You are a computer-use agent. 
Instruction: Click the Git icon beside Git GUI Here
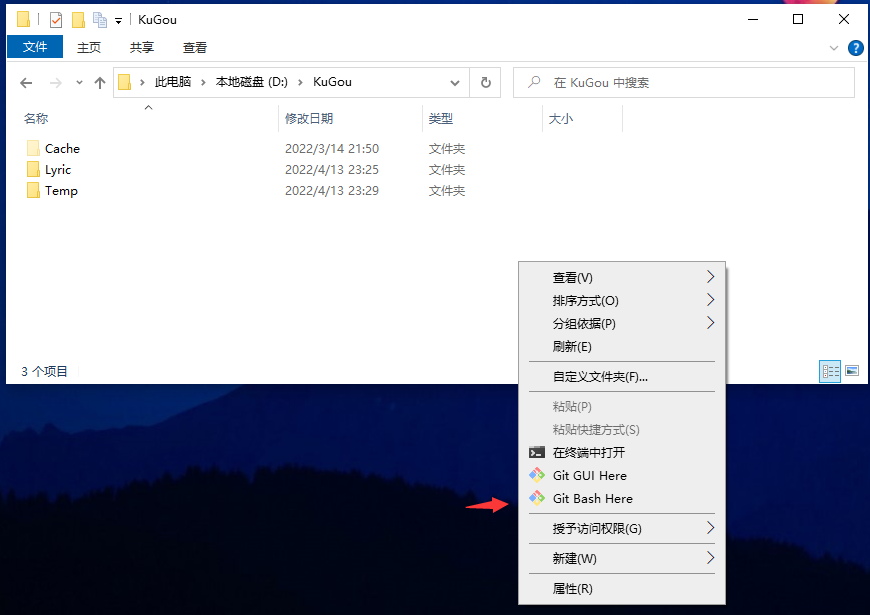click(x=537, y=475)
